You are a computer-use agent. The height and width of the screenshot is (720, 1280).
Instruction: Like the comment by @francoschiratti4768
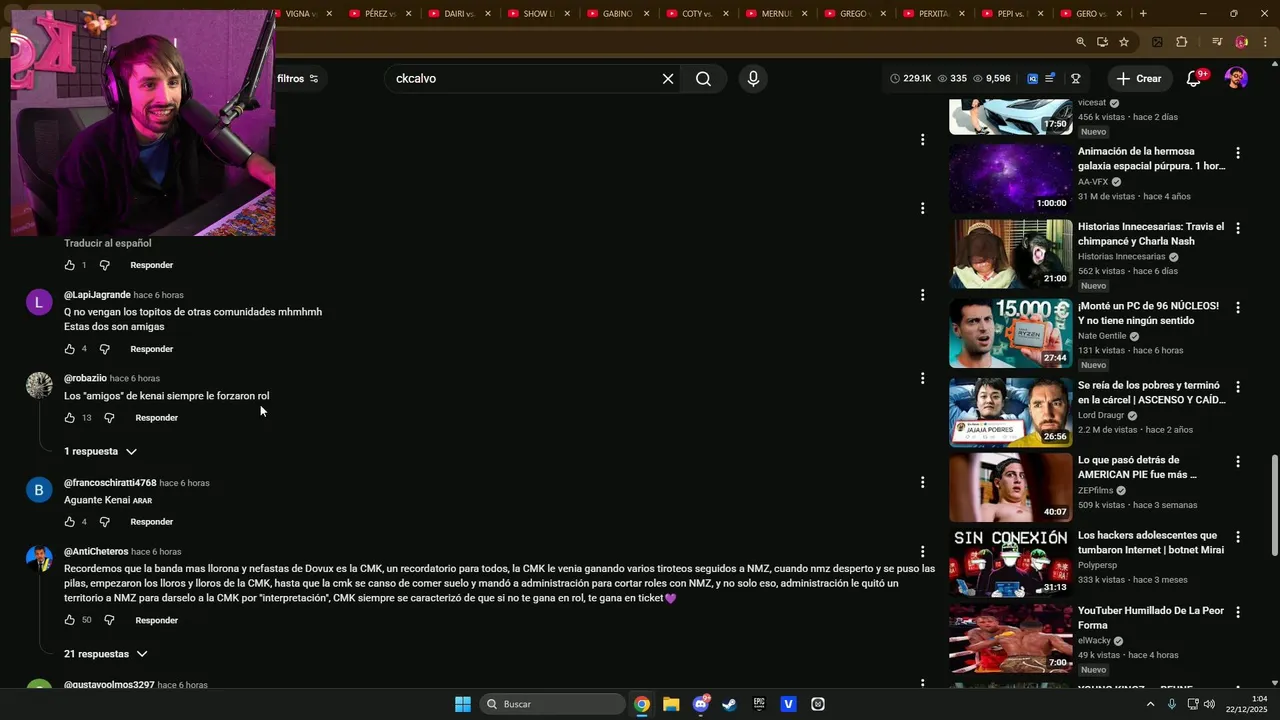[70, 522]
